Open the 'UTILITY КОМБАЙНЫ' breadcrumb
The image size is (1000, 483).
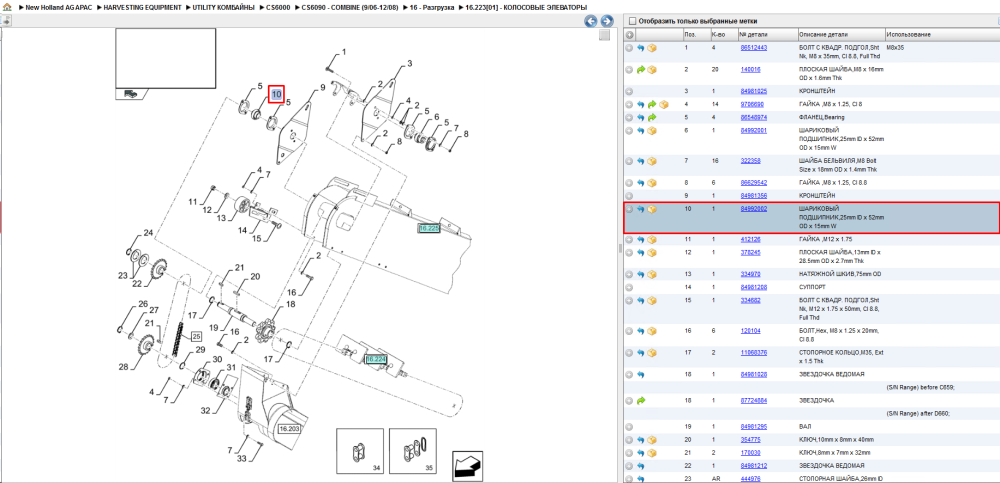225,7
